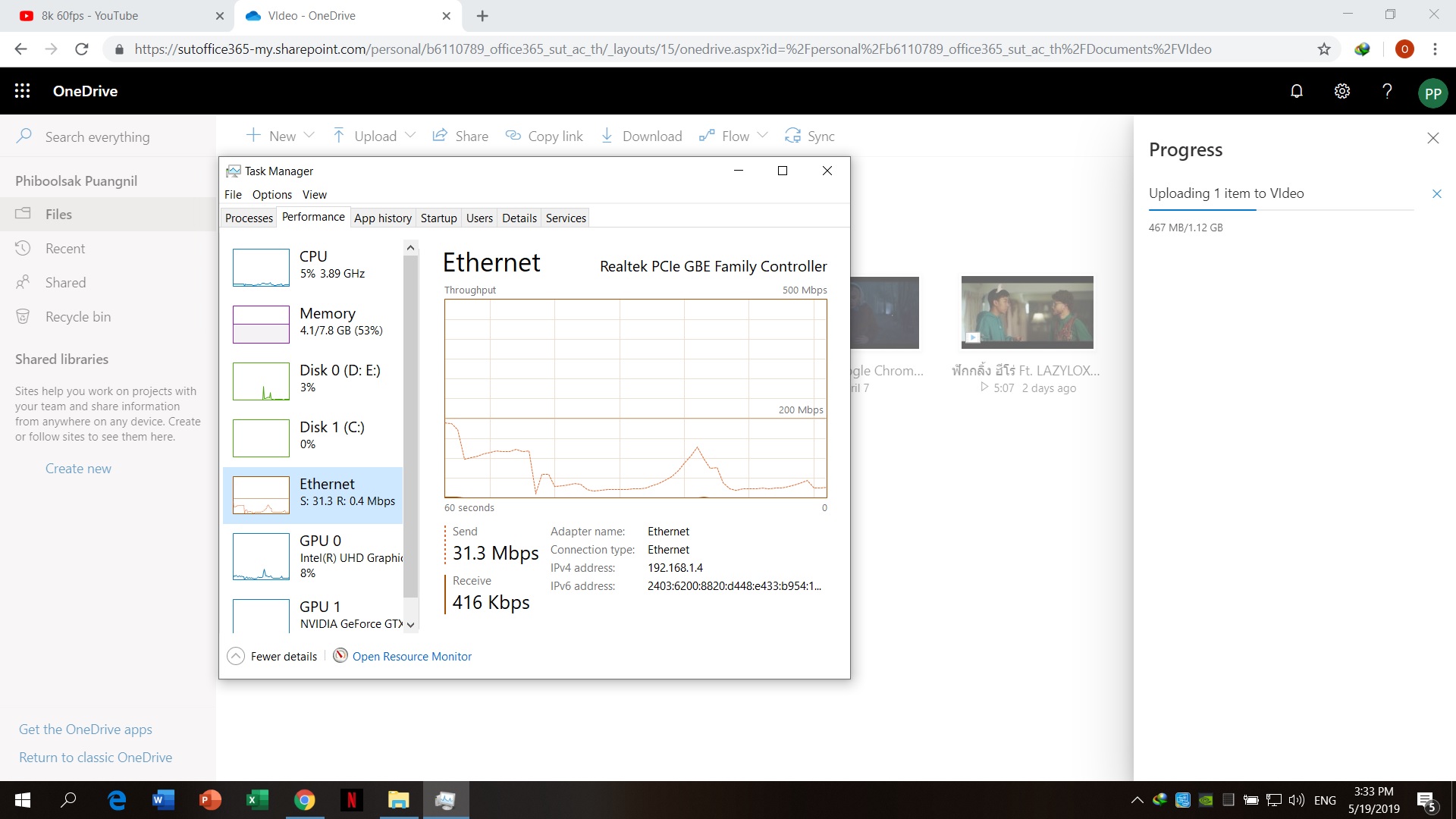The width and height of the screenshot is (1456, 819).
Task: Open the Action Center notifications icon
Action: click(x=1426, y=801)
